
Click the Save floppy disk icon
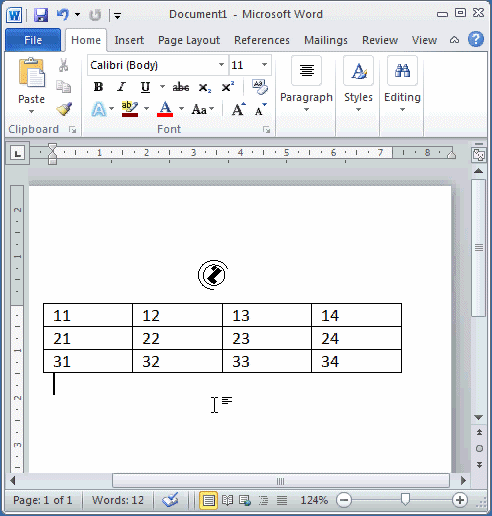click(41, 15)
